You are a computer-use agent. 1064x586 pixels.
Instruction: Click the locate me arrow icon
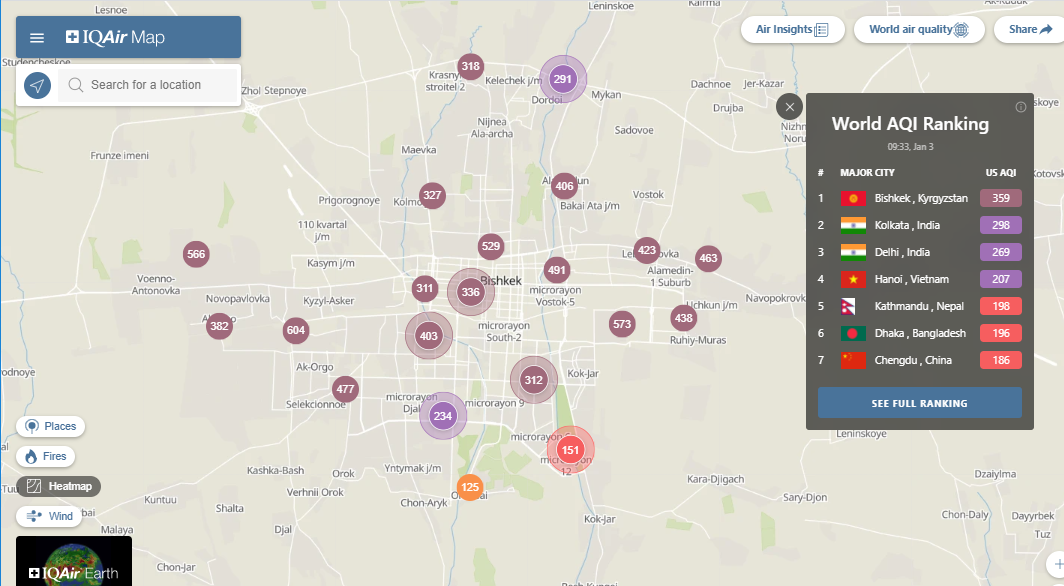[37, 86]
